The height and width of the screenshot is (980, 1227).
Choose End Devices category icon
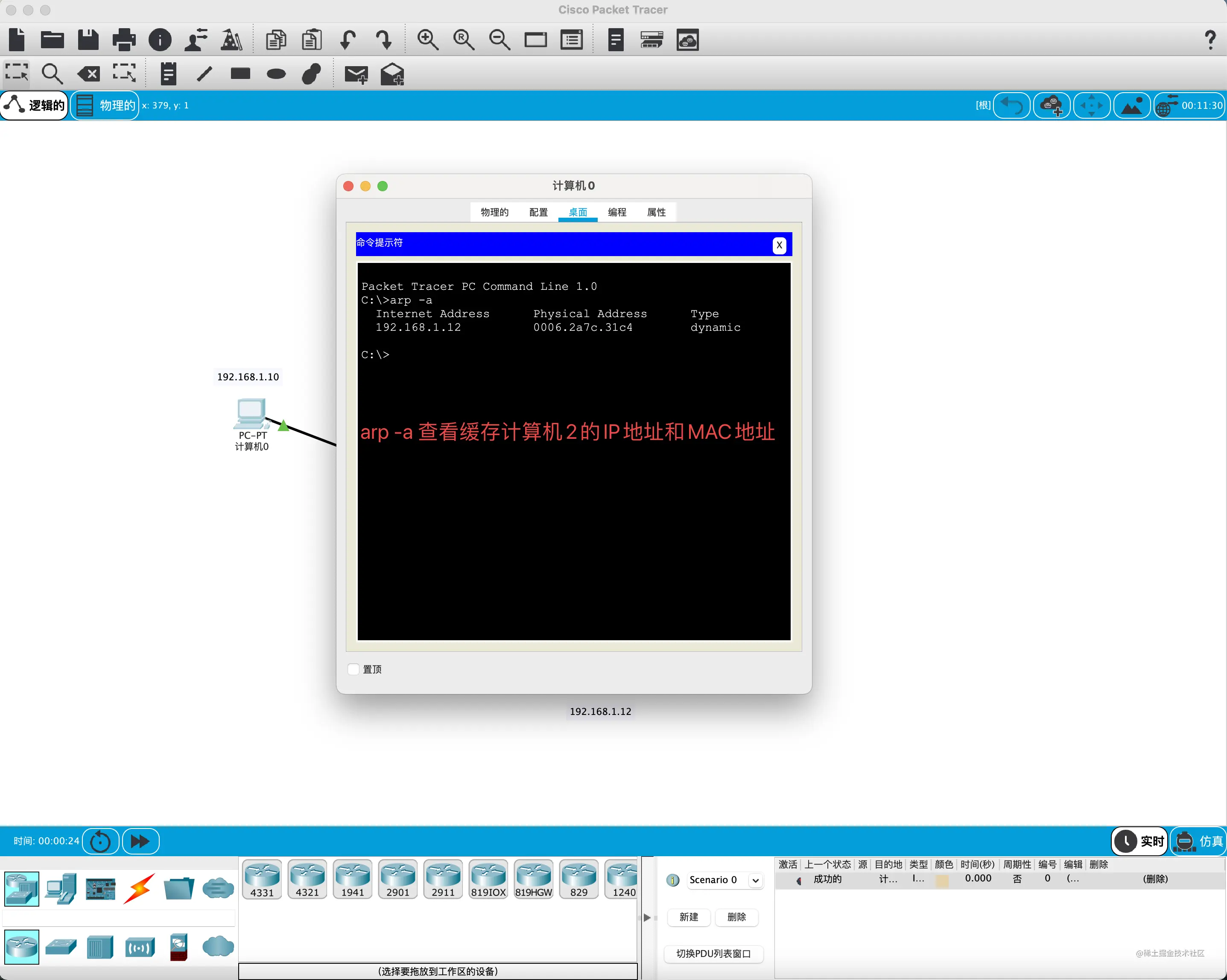coord(61,888)
